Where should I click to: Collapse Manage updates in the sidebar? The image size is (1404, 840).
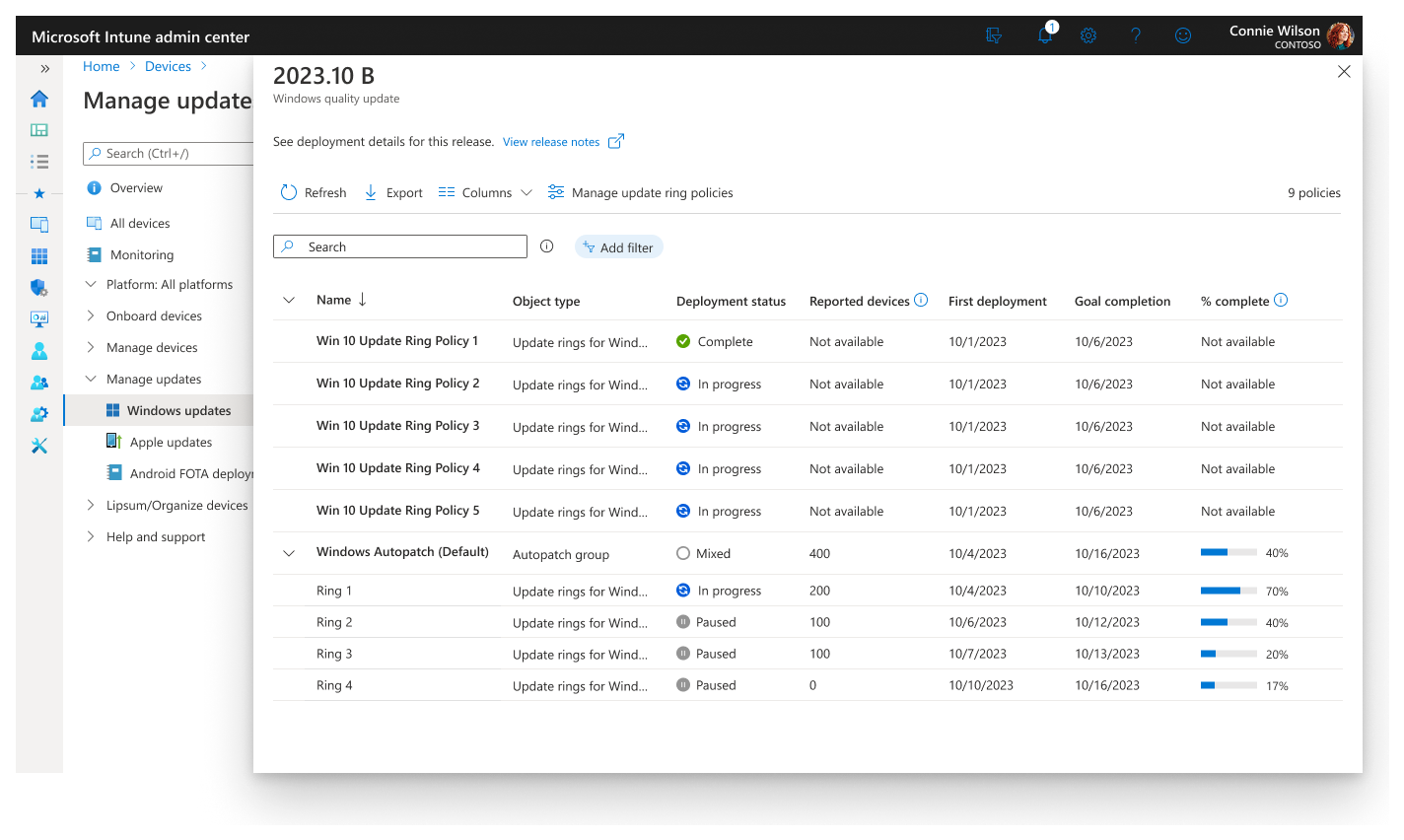[x=91, y=379]
